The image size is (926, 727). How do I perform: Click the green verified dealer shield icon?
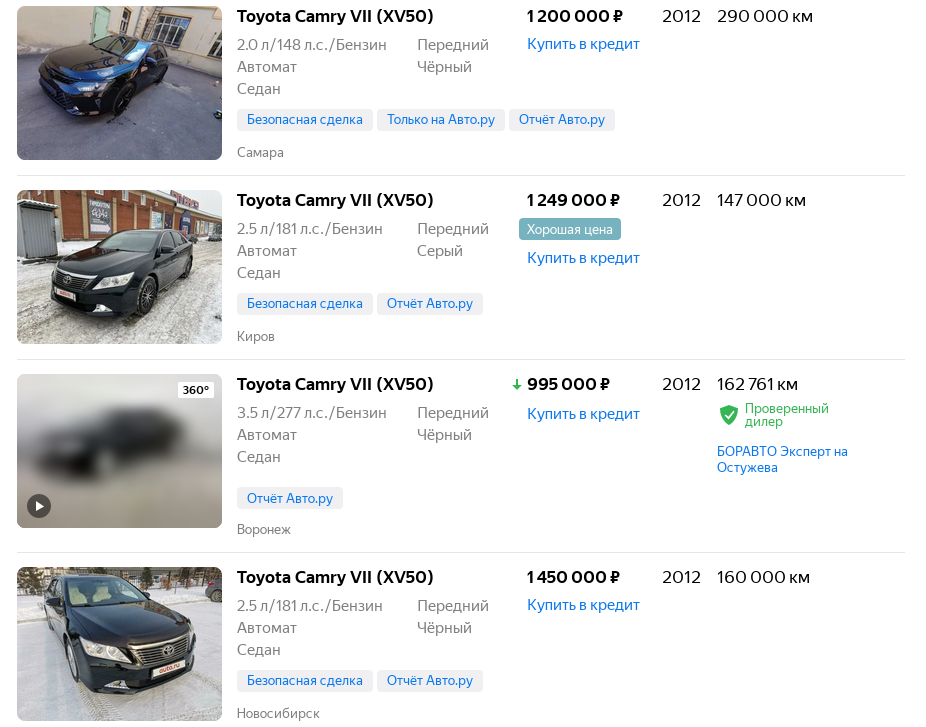729,415
